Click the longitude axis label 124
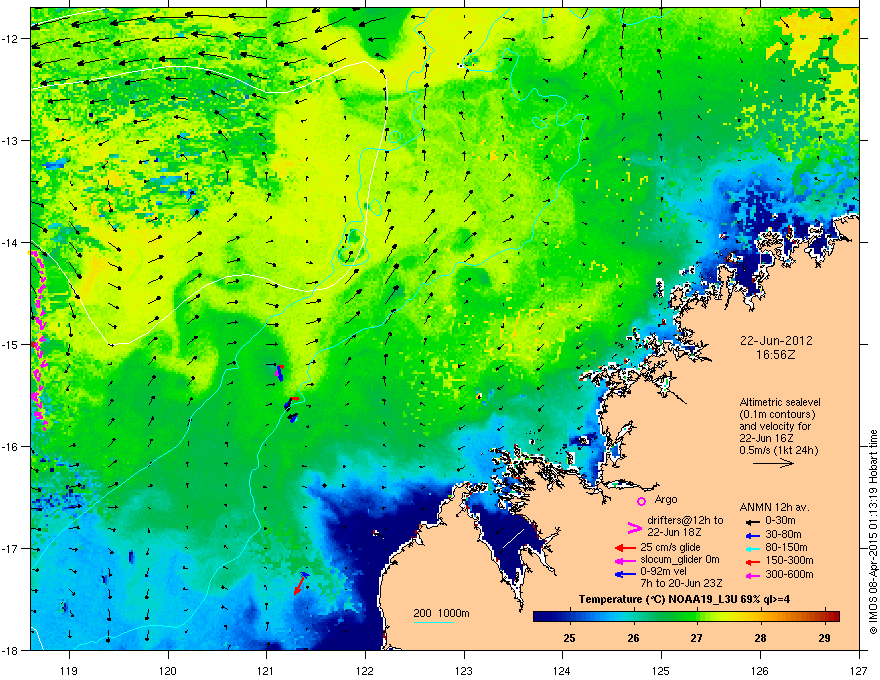Viewport: 880px width, 680px height. tap(562, 671)
